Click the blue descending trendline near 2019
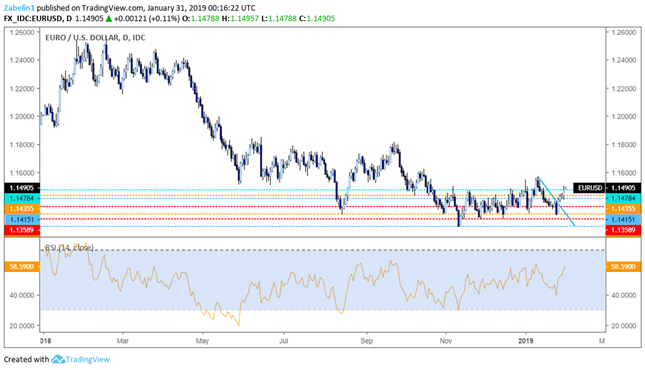 (556, 202)
